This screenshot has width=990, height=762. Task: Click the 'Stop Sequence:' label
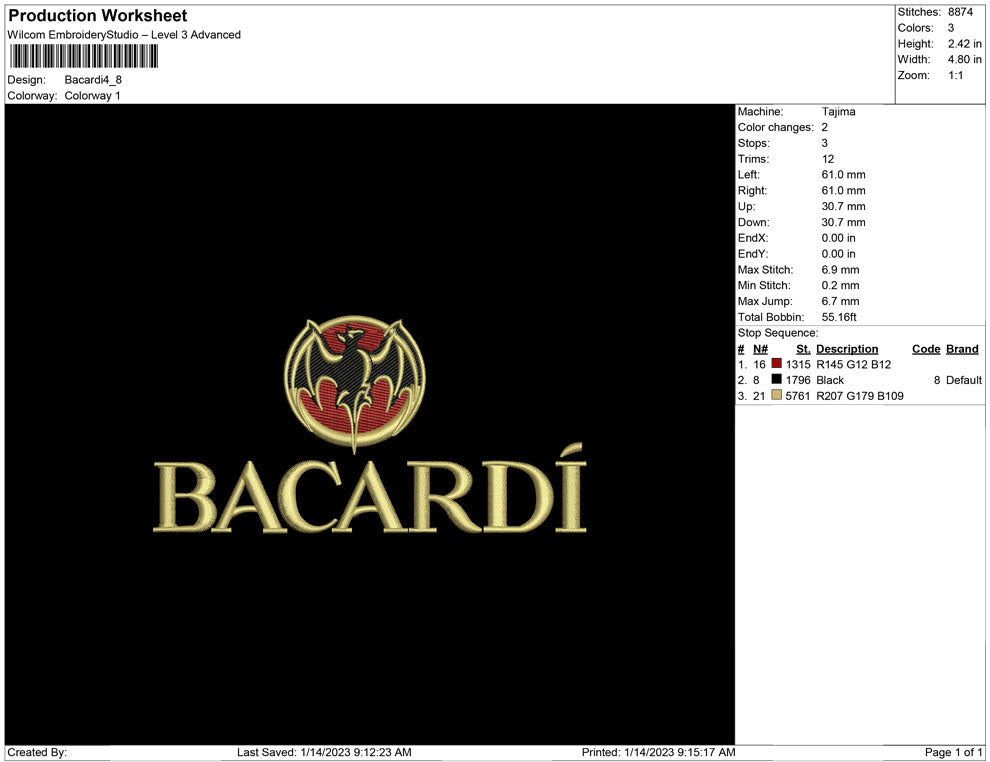click(778, 333)
